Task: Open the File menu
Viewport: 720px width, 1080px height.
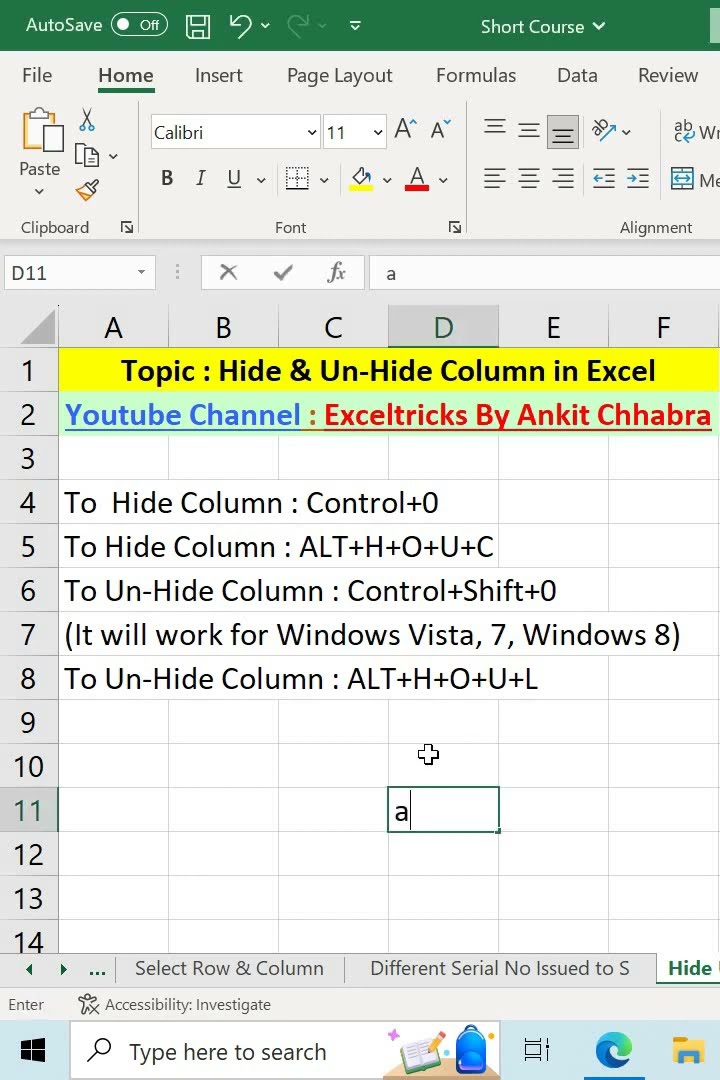Action: point(37,75)
